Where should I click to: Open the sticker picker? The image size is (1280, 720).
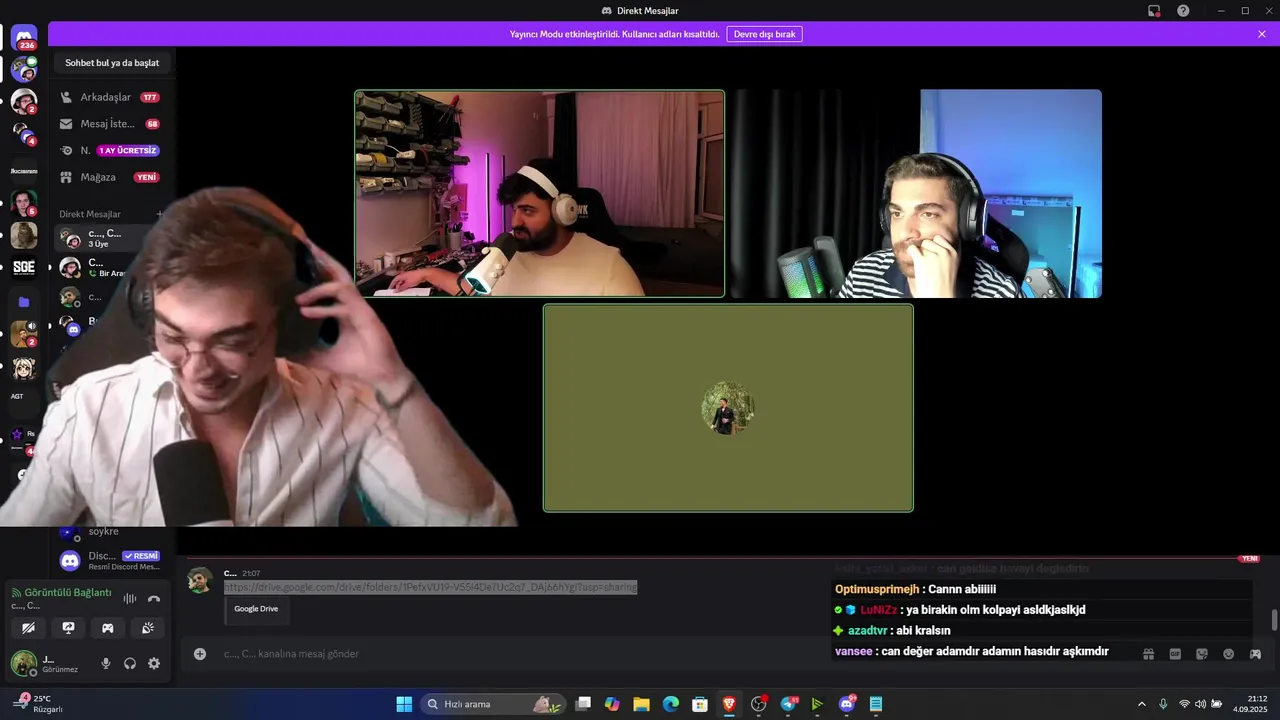[x=1202, y=654]
